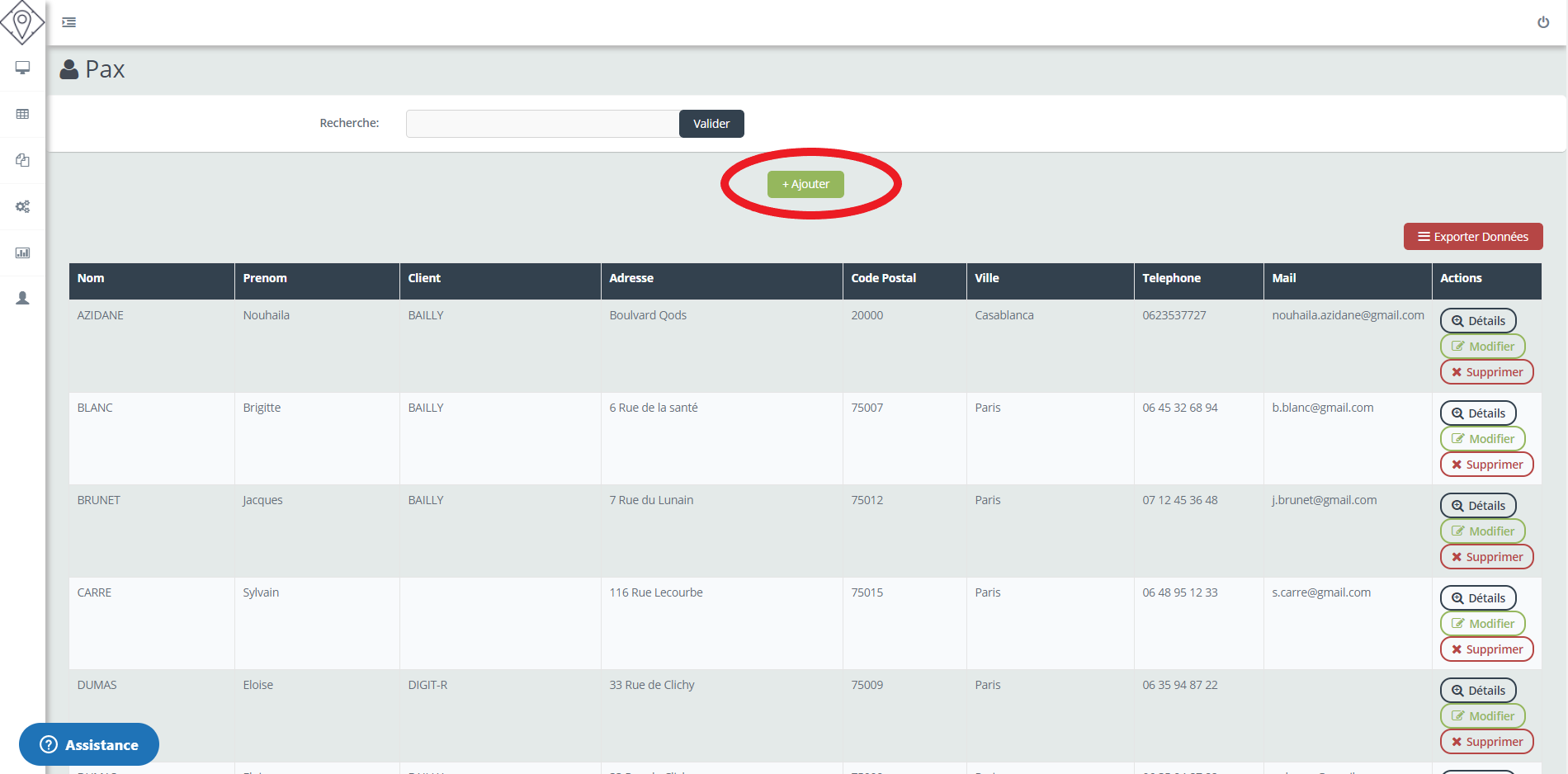
Task: Click Supprimer for BRUNET Jacques
Action: pyautogui.click(x=1486, y=557)
